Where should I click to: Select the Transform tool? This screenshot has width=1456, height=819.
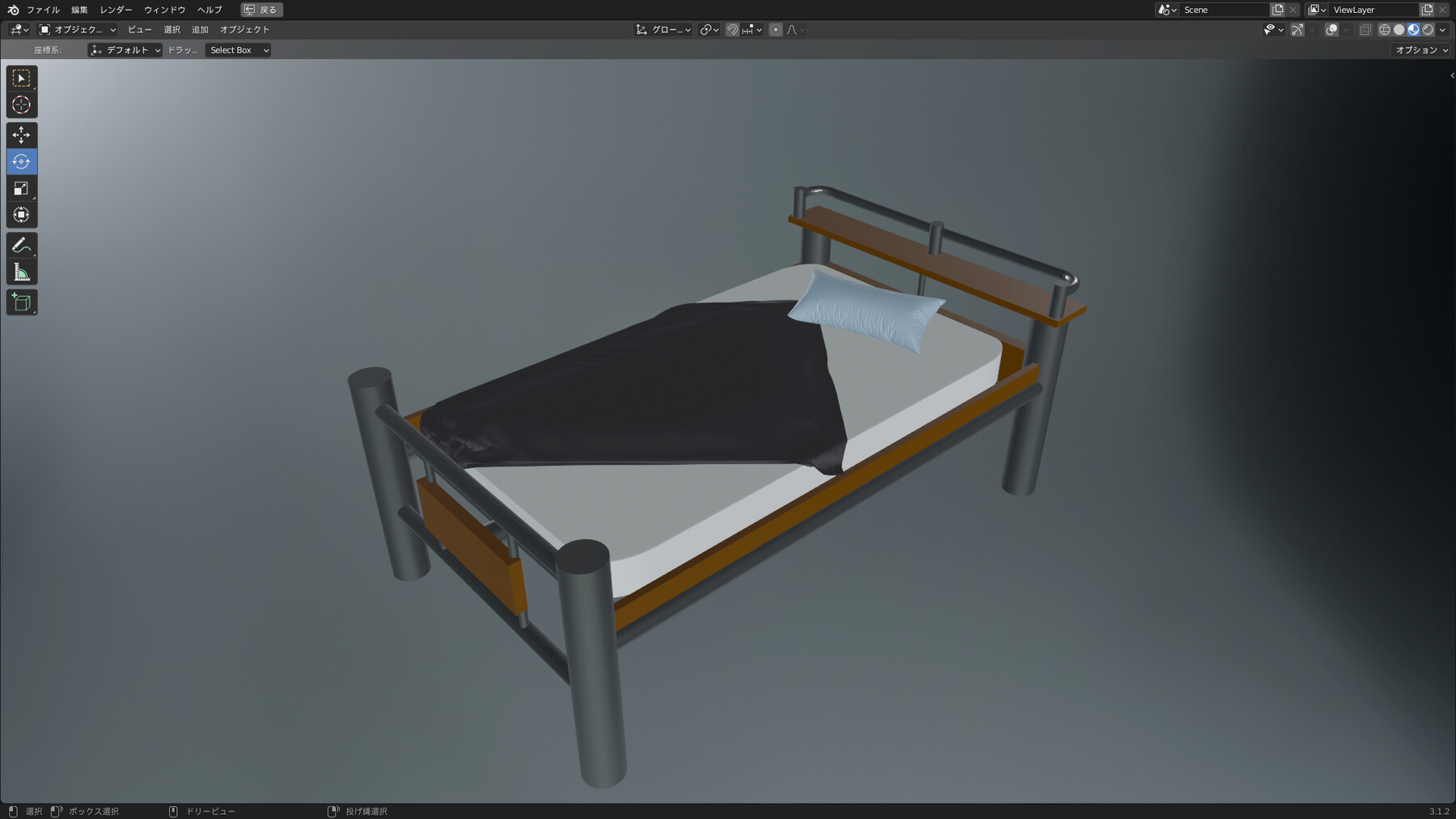point(22,214)
